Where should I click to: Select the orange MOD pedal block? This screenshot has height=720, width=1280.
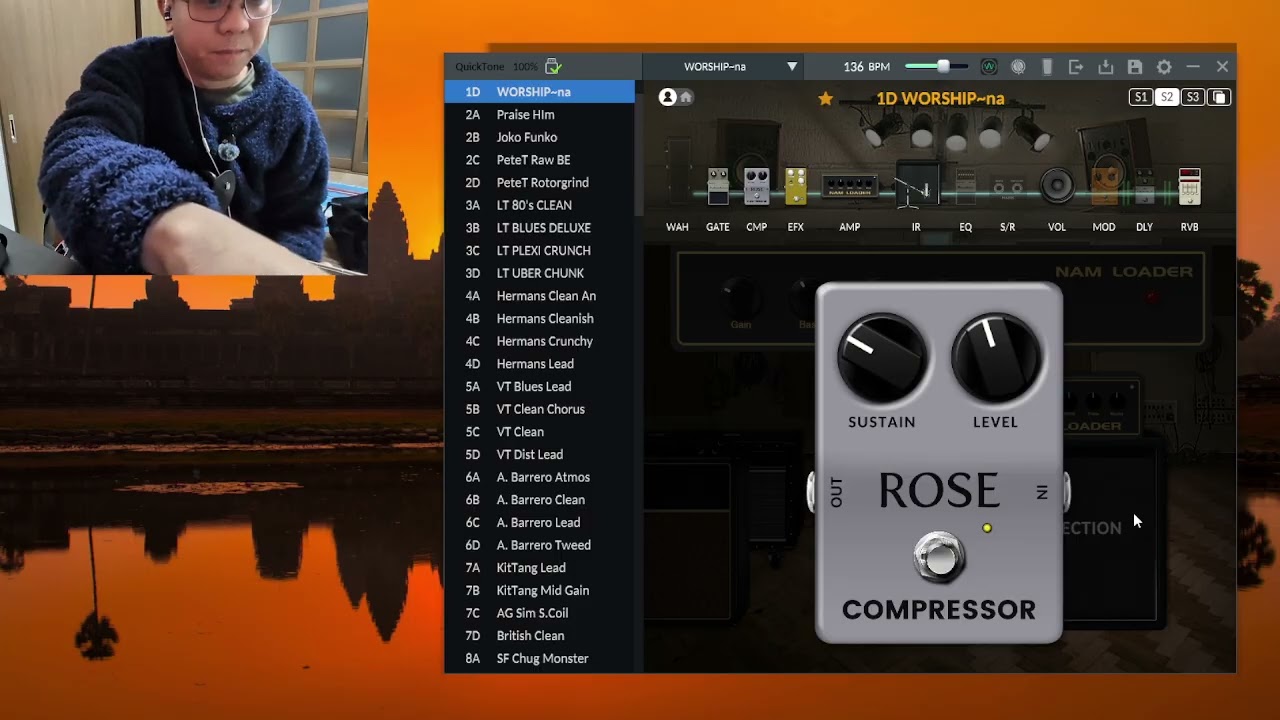coord(1104,187)
